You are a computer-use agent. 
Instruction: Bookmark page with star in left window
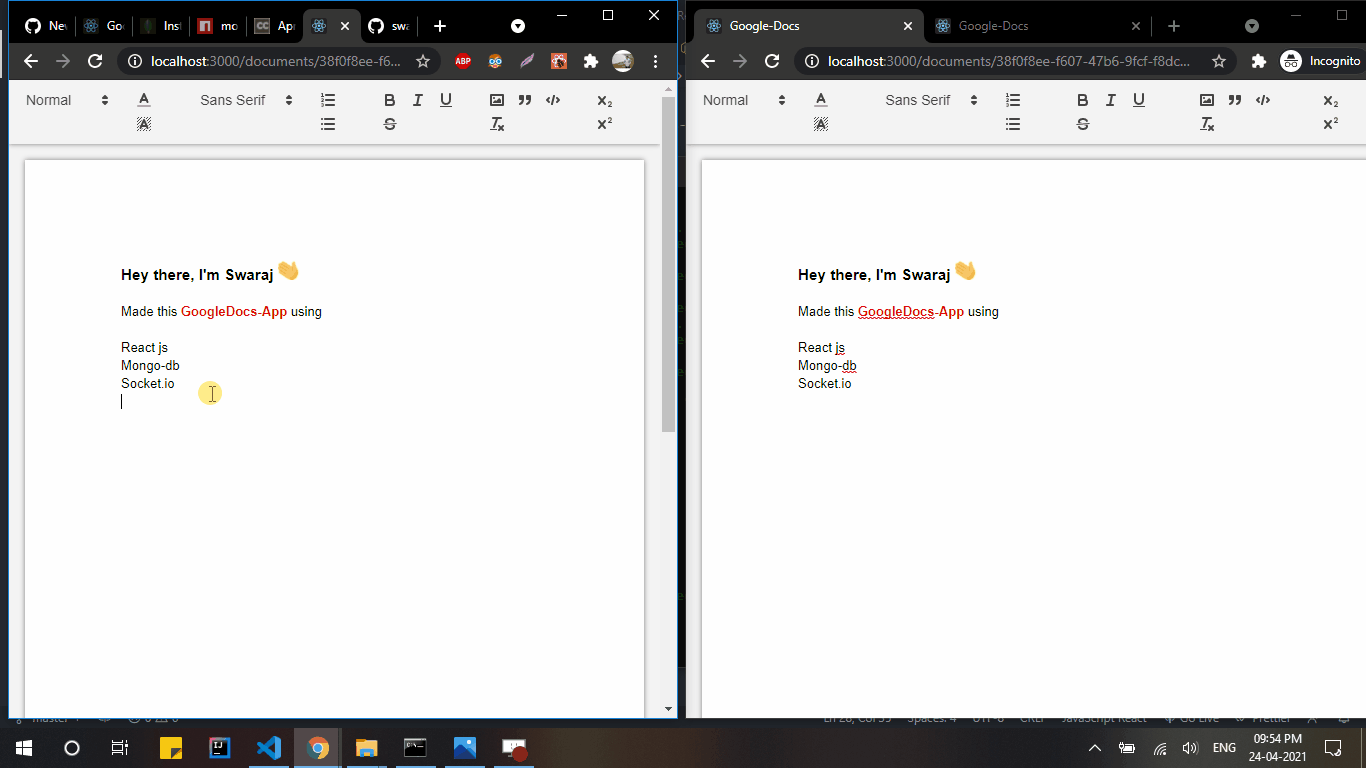423,61
